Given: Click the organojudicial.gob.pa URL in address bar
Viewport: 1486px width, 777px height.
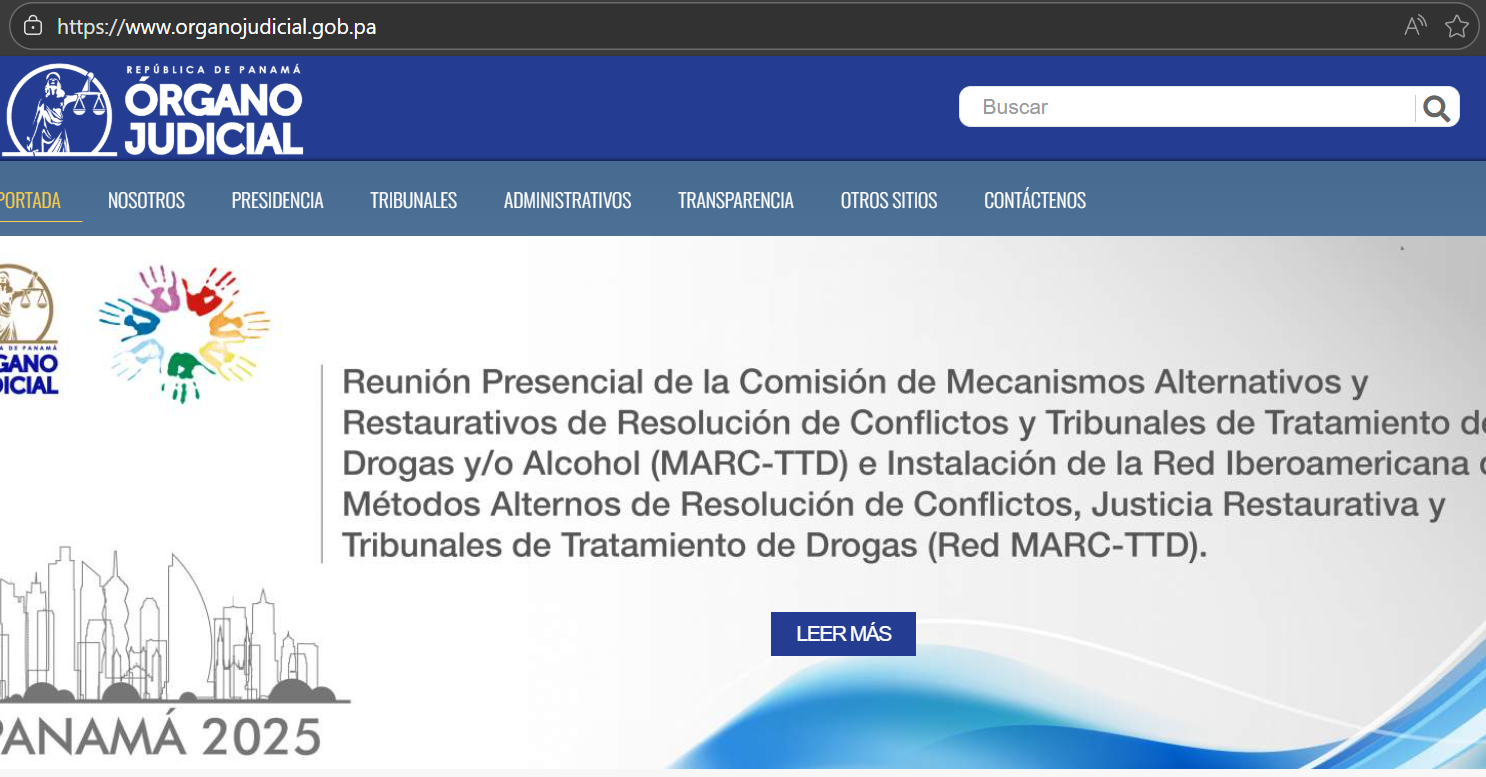Looking at the screenshot, I should click(216, 27).
